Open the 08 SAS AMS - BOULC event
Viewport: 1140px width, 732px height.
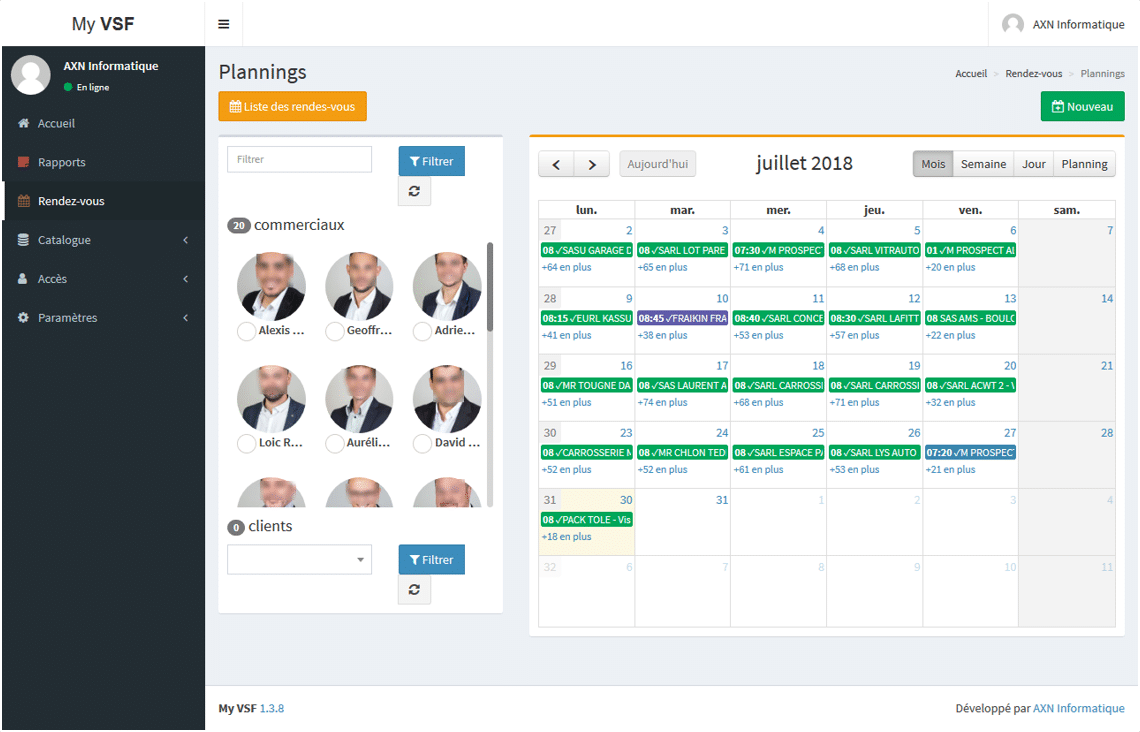[x=970, y=318]
